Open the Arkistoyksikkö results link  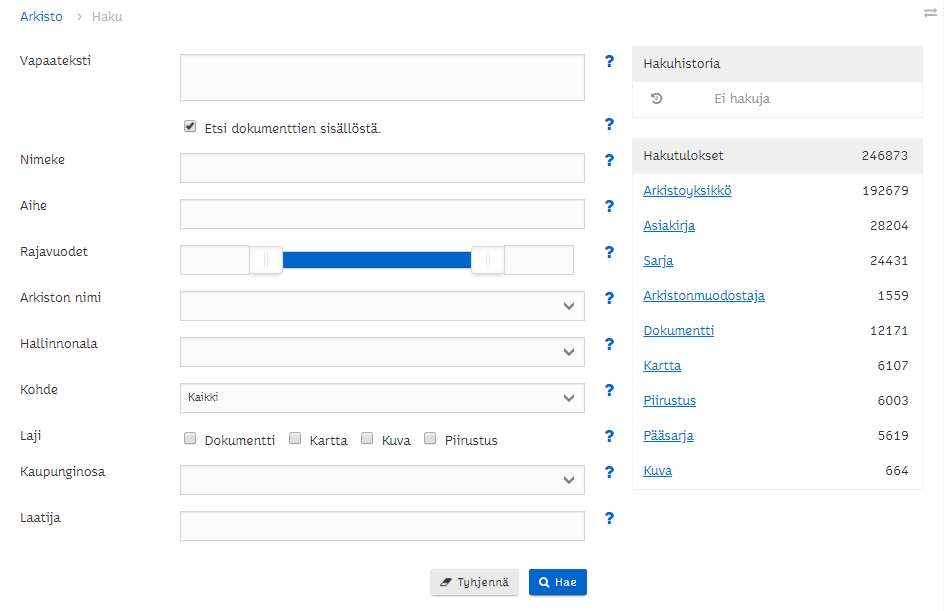point(687,191)
